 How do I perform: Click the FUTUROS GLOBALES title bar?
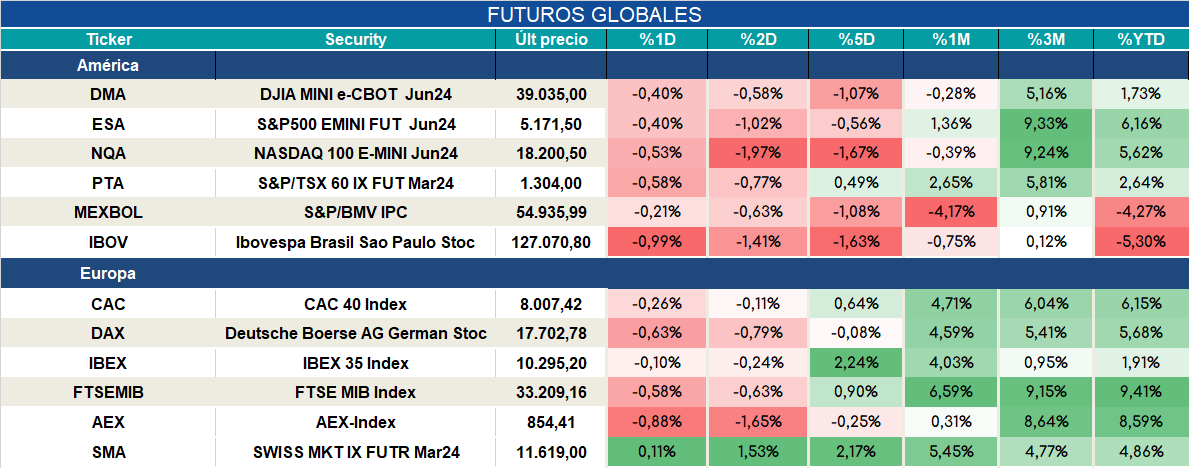(594, 14)
